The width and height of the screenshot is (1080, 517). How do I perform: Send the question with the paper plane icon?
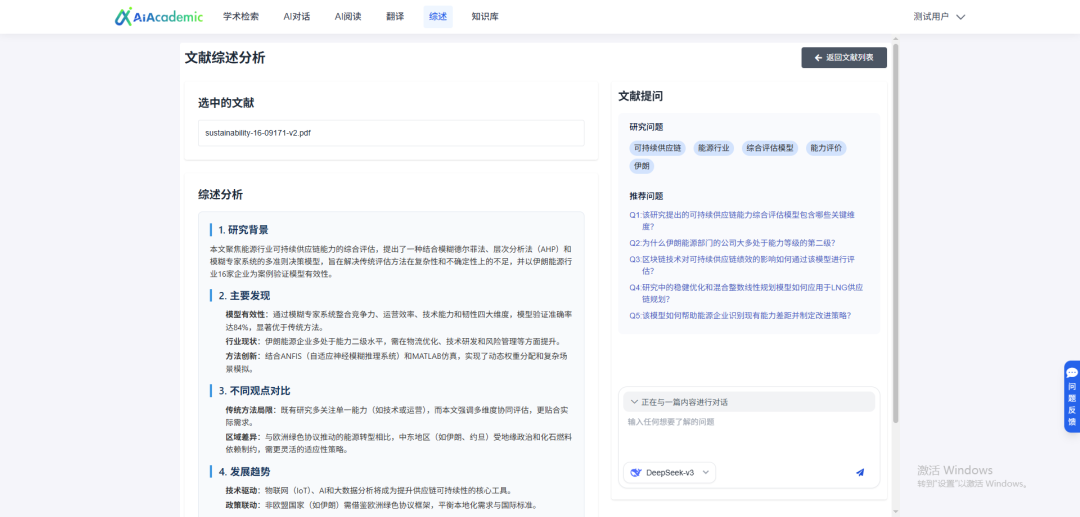click(859, 472)
